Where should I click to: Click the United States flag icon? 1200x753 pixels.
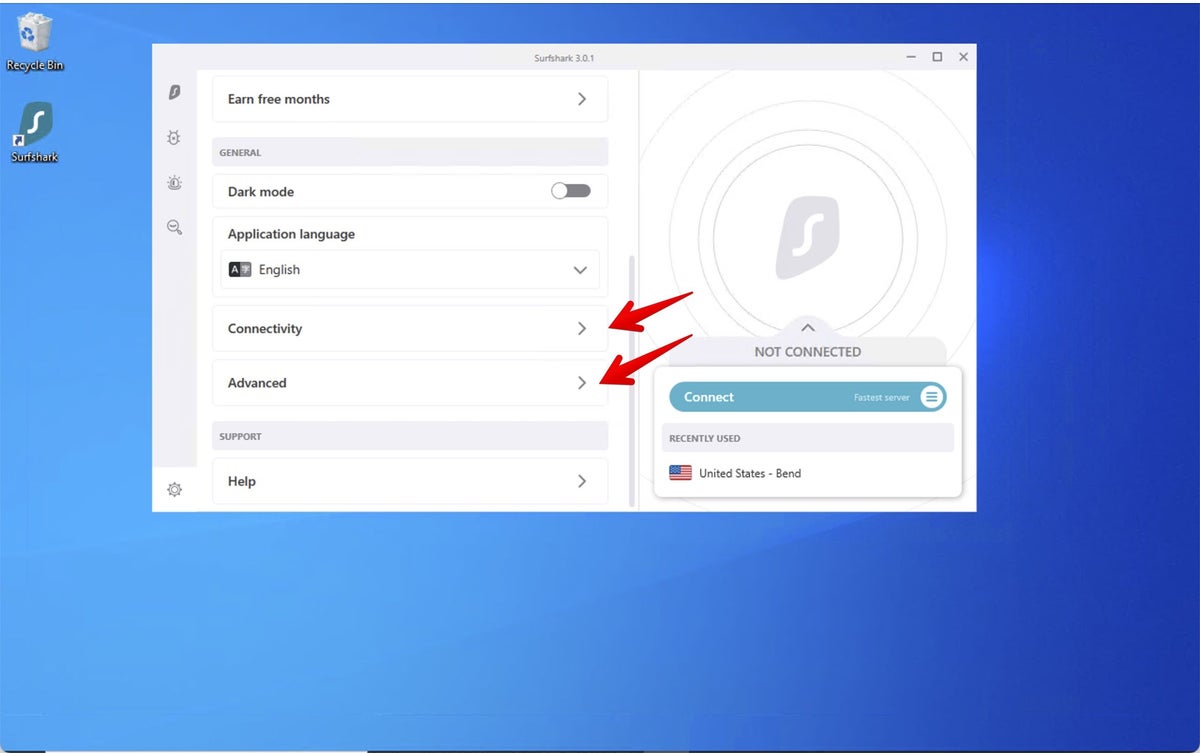tap(680, 473)
